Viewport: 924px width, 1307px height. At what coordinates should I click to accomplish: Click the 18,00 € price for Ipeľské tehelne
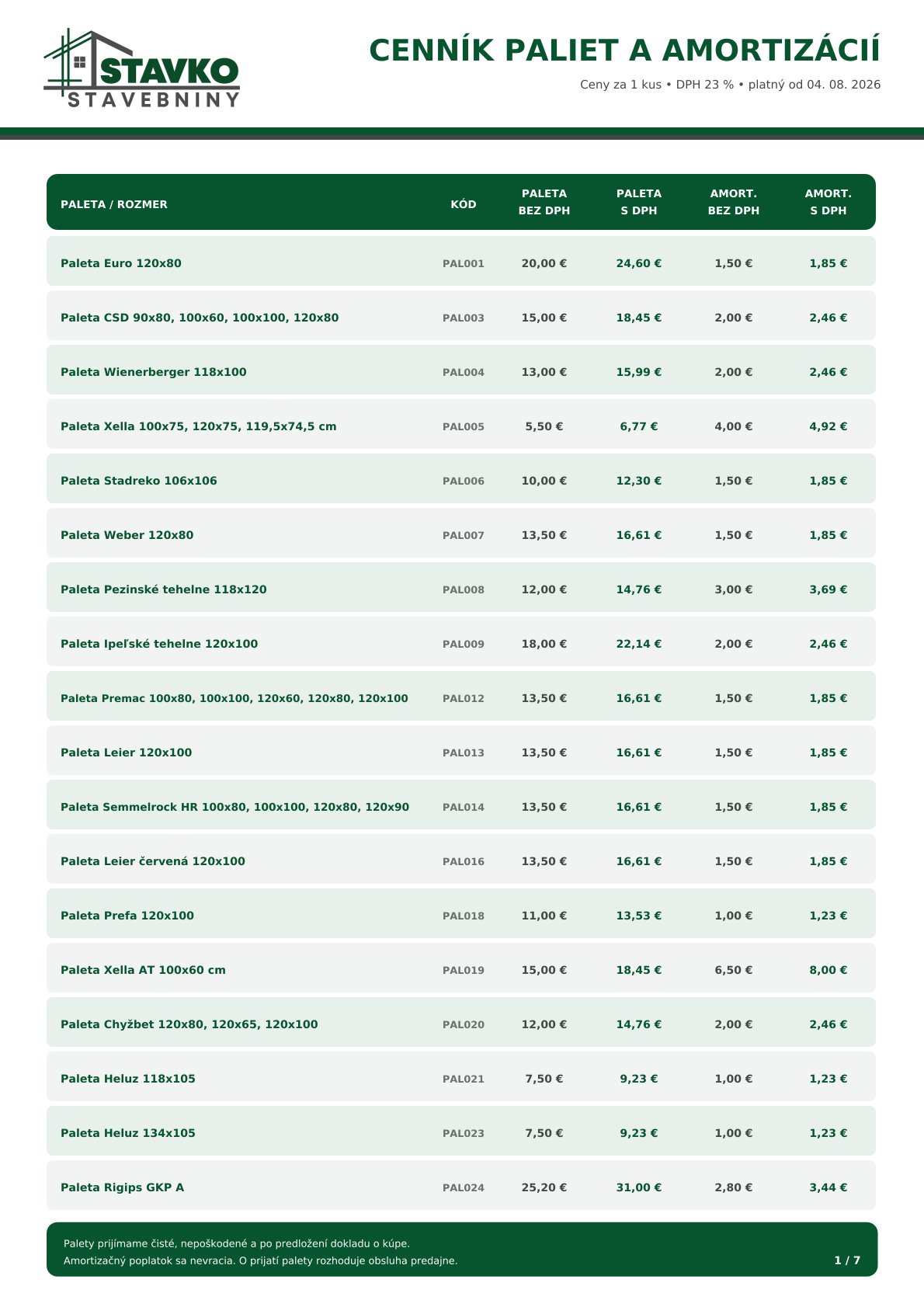pos(544,644)
